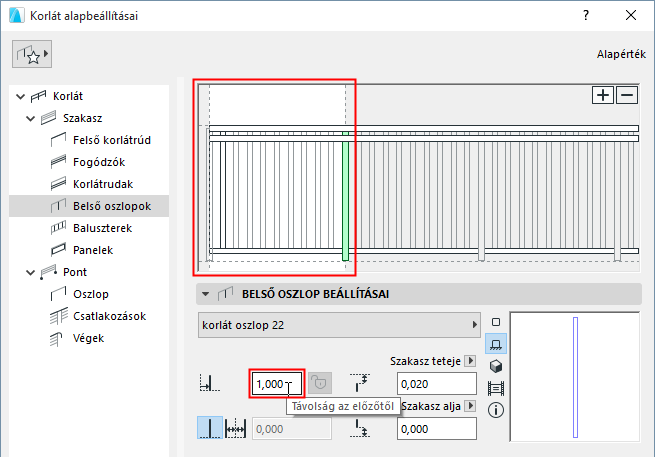Viewport: 655px width, 457px height.
Task: Click the distance from previous field 1,000
Action: pyautogui.click(x=277, y=384)
